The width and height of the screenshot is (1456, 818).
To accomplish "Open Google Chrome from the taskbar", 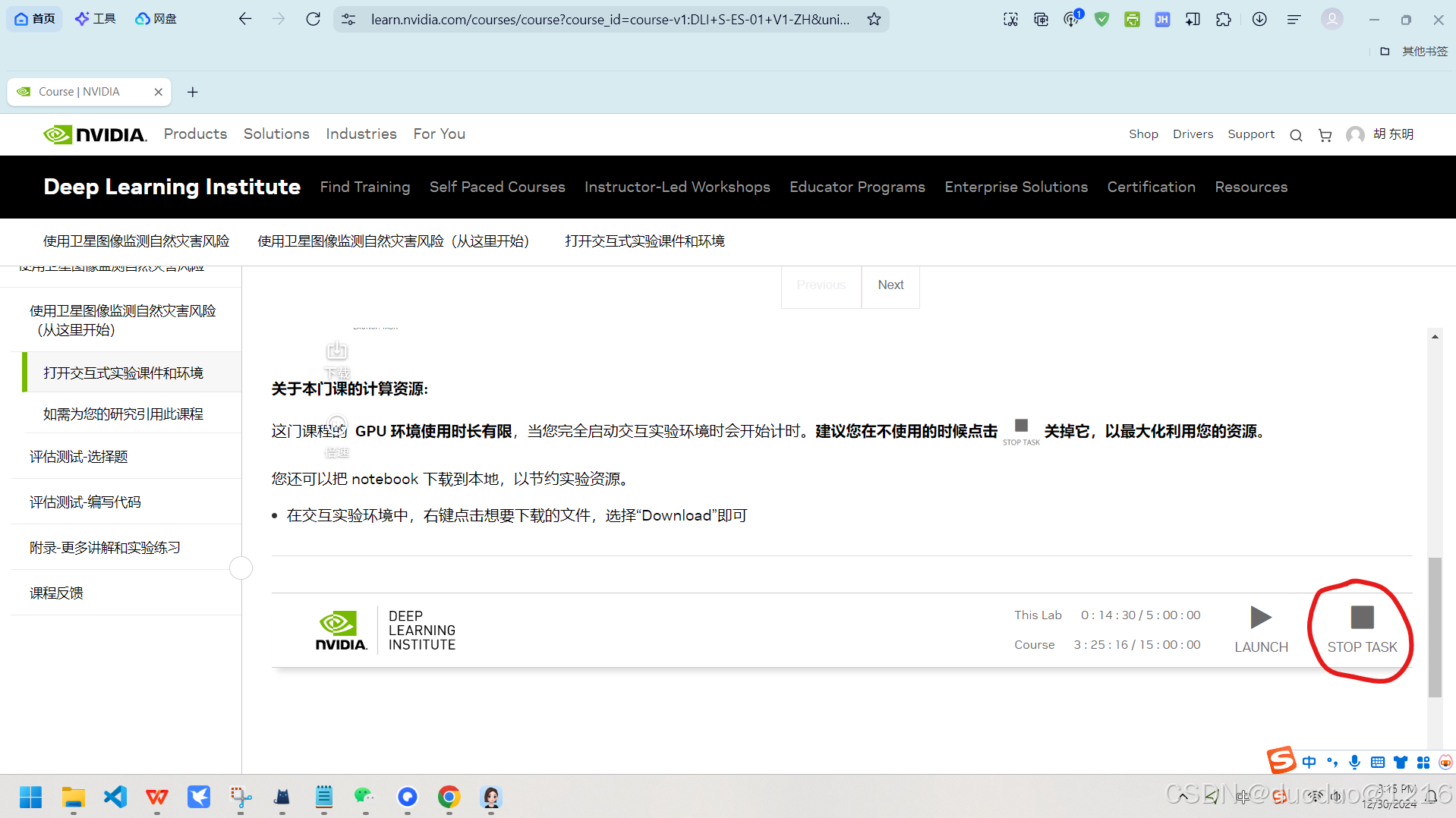I will tap(449, 797).
